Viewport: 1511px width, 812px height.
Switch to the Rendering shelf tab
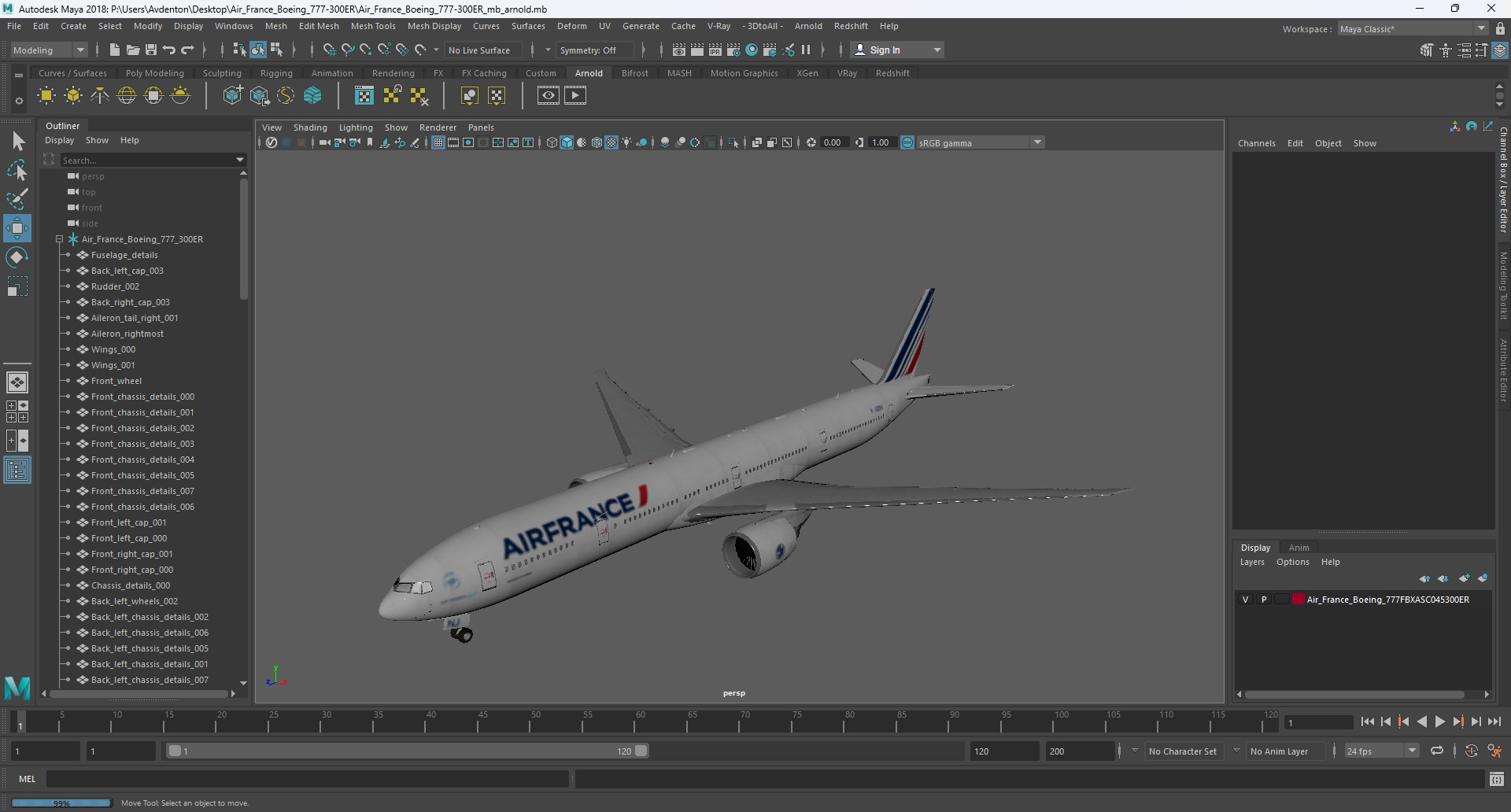[393, 73]
